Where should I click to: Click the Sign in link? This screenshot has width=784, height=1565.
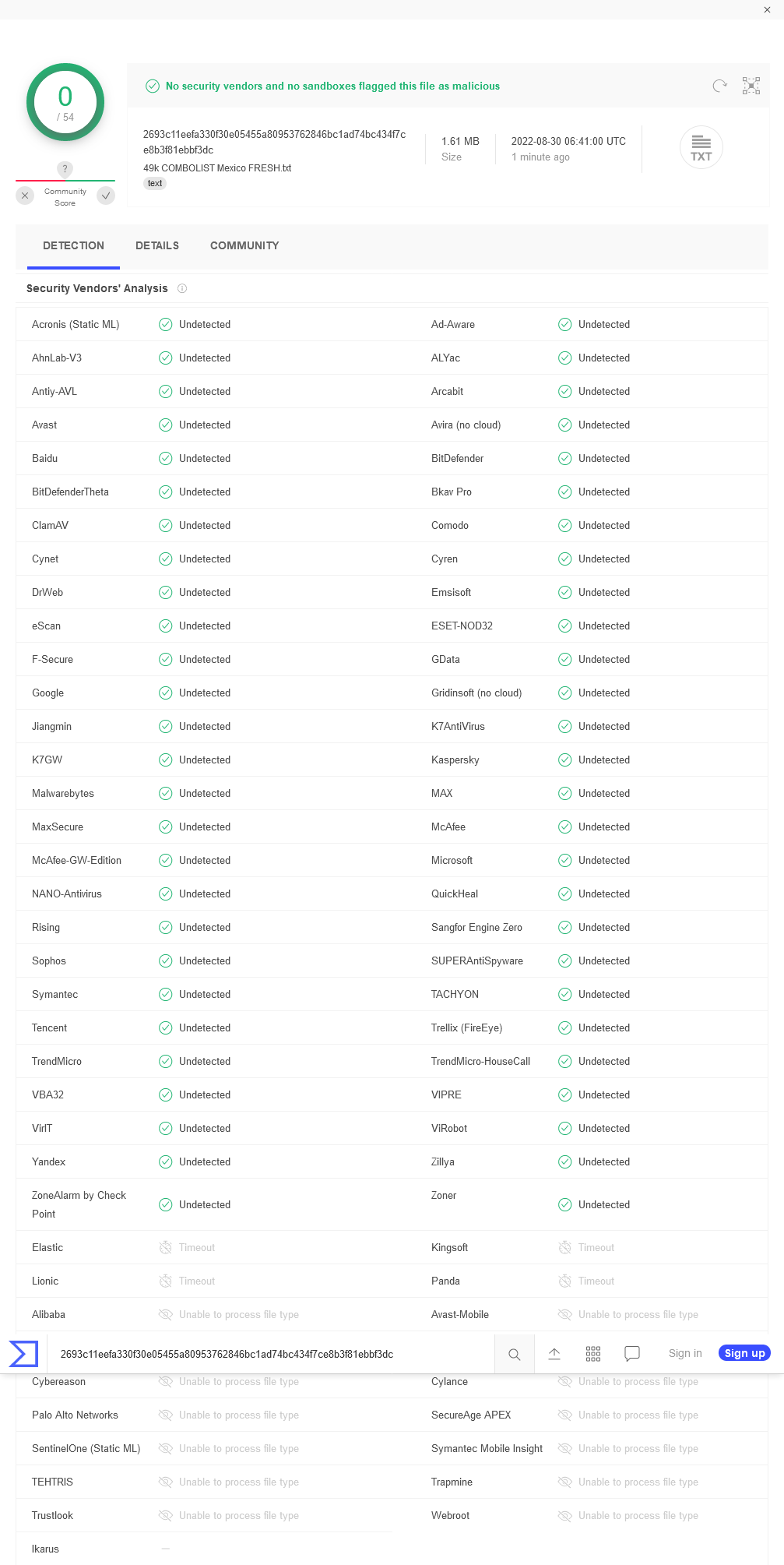coord(685,1353)
